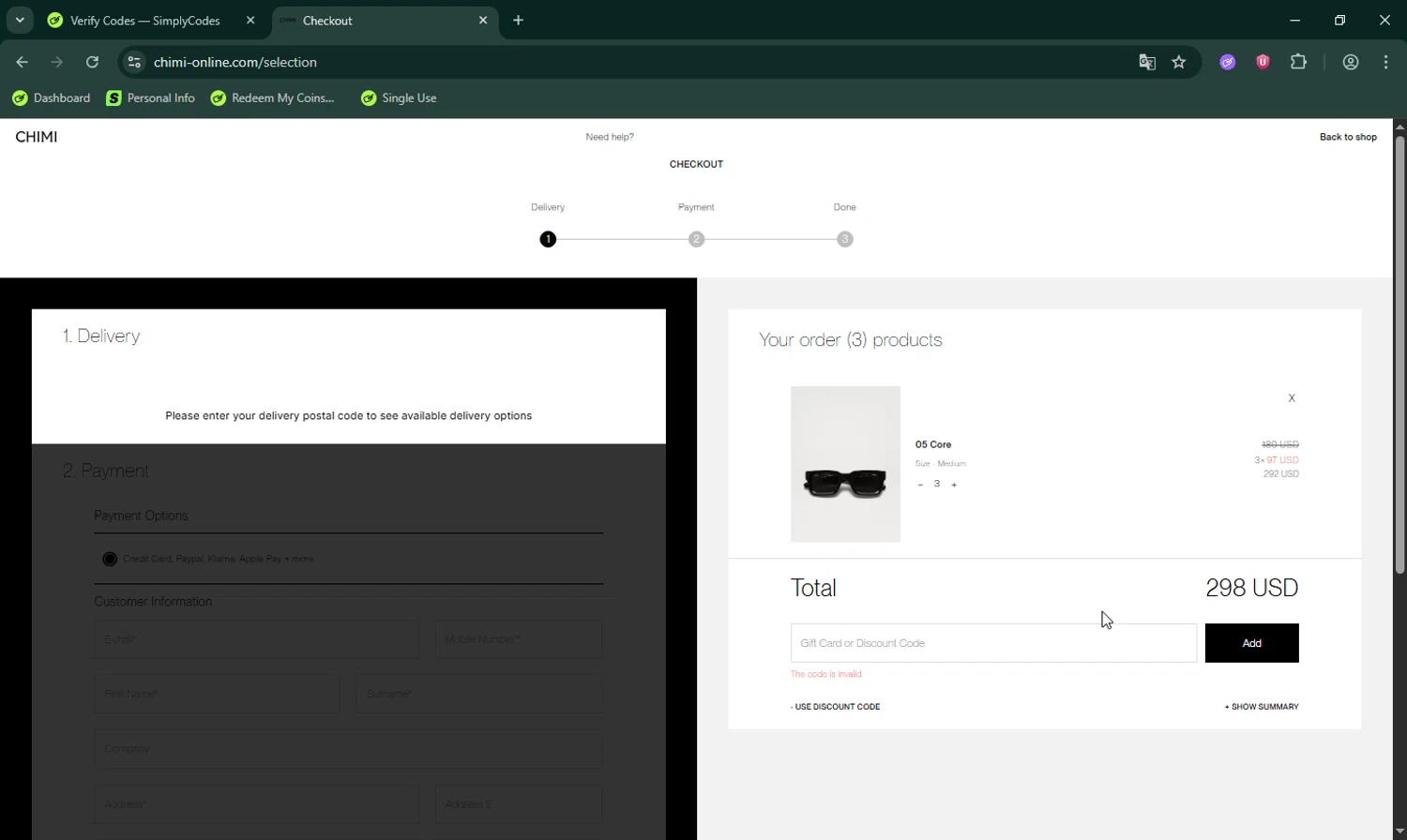1407x840 pixels.
Task: Click the Done step 3 circle
Action: click(x=845, y=239)
